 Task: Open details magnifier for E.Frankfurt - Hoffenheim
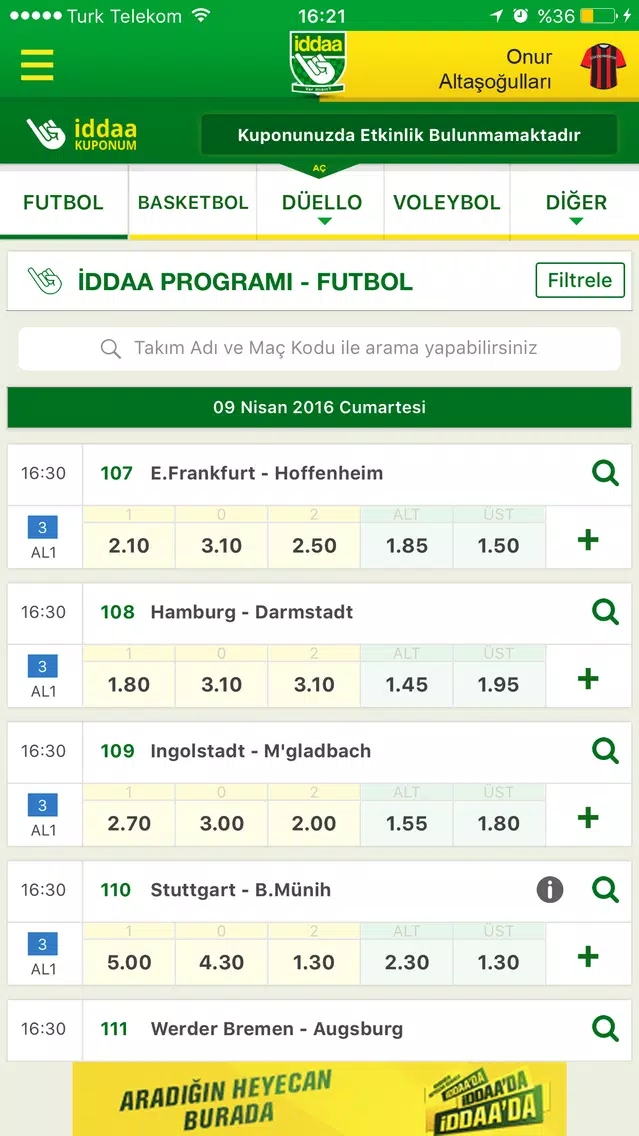(605, 474)
